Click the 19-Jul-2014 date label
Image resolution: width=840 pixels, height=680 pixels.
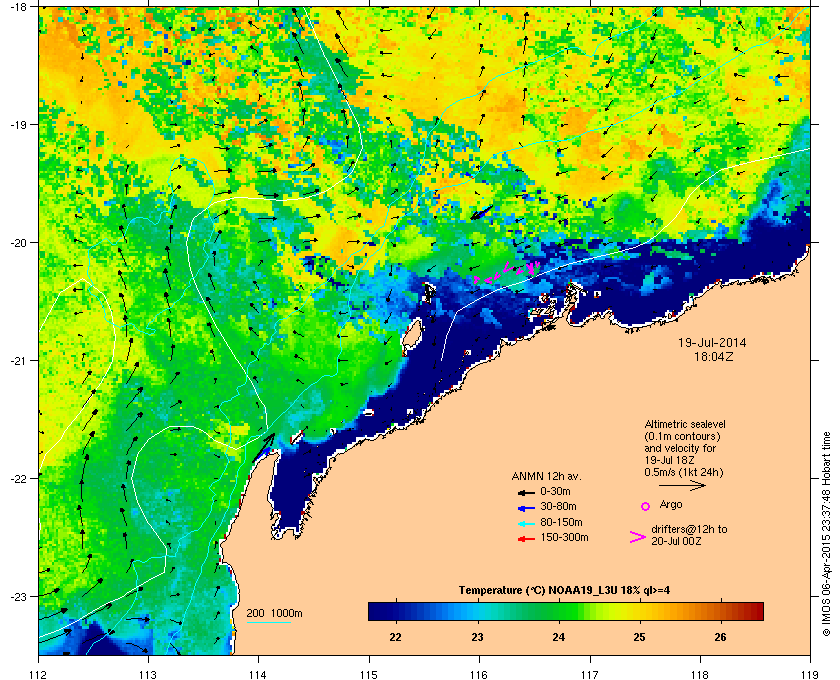point(712,343)
